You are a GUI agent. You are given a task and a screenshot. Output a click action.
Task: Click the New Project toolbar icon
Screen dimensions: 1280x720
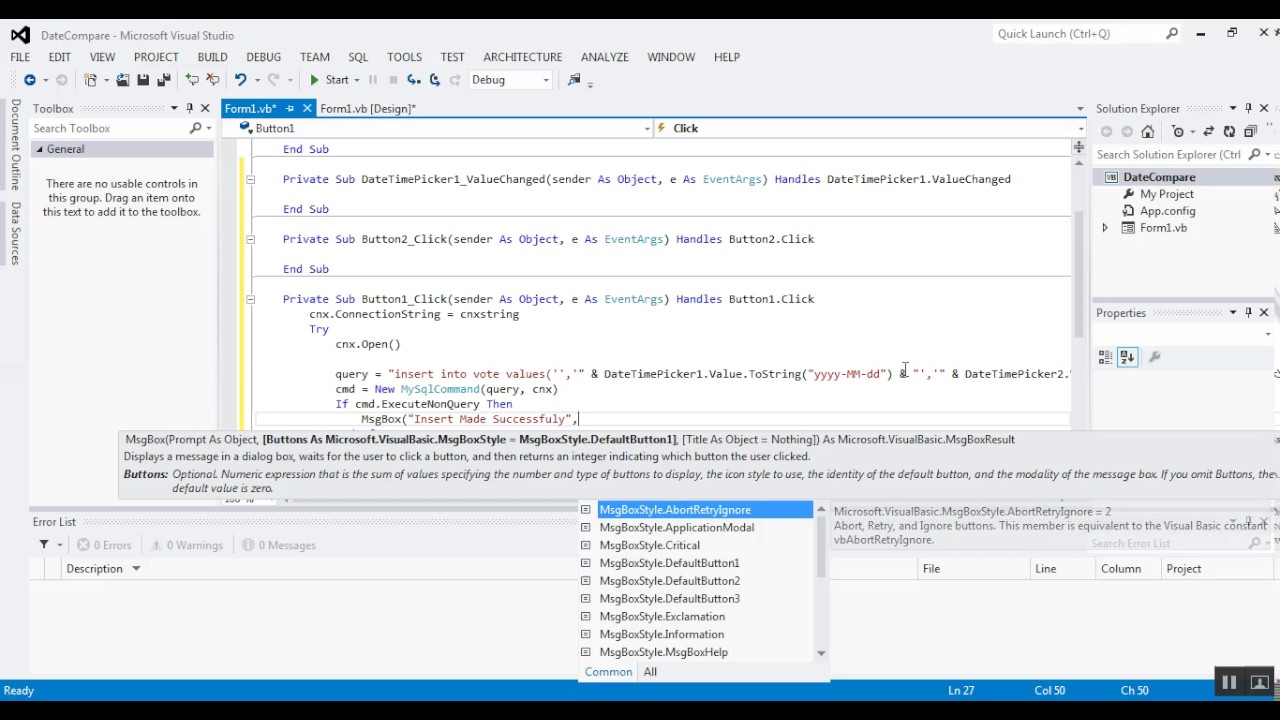click(90, 80)
